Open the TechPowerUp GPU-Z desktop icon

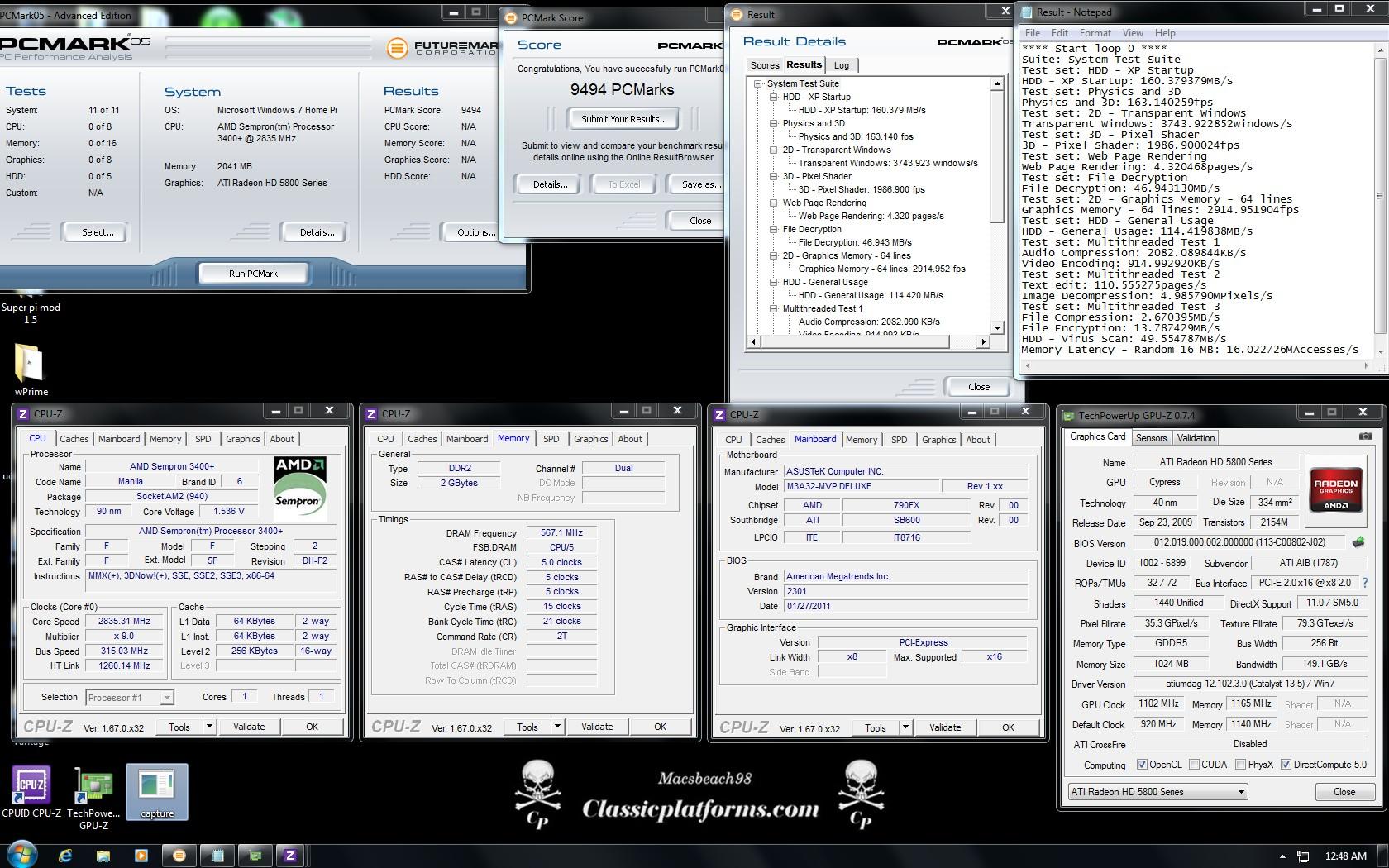pyautogui.click(x=93, y=798)
